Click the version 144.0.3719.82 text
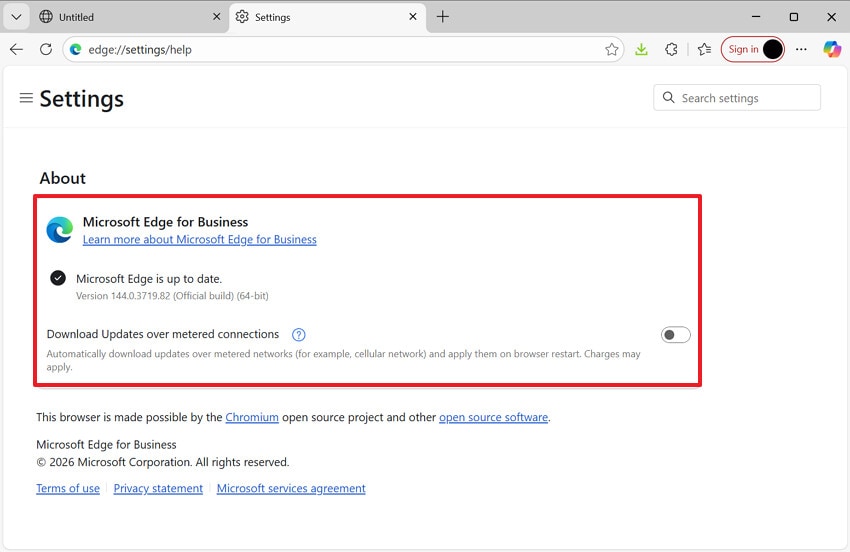The height and width of the screenshot is (552, 850). click(172, 296)
